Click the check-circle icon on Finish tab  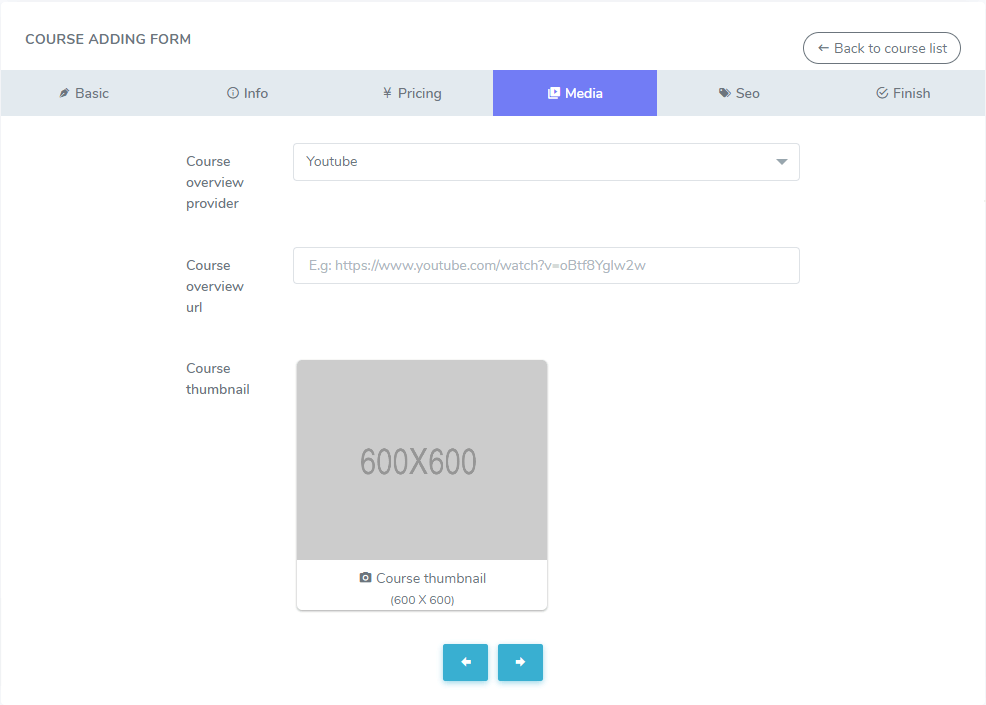[882, 93]
